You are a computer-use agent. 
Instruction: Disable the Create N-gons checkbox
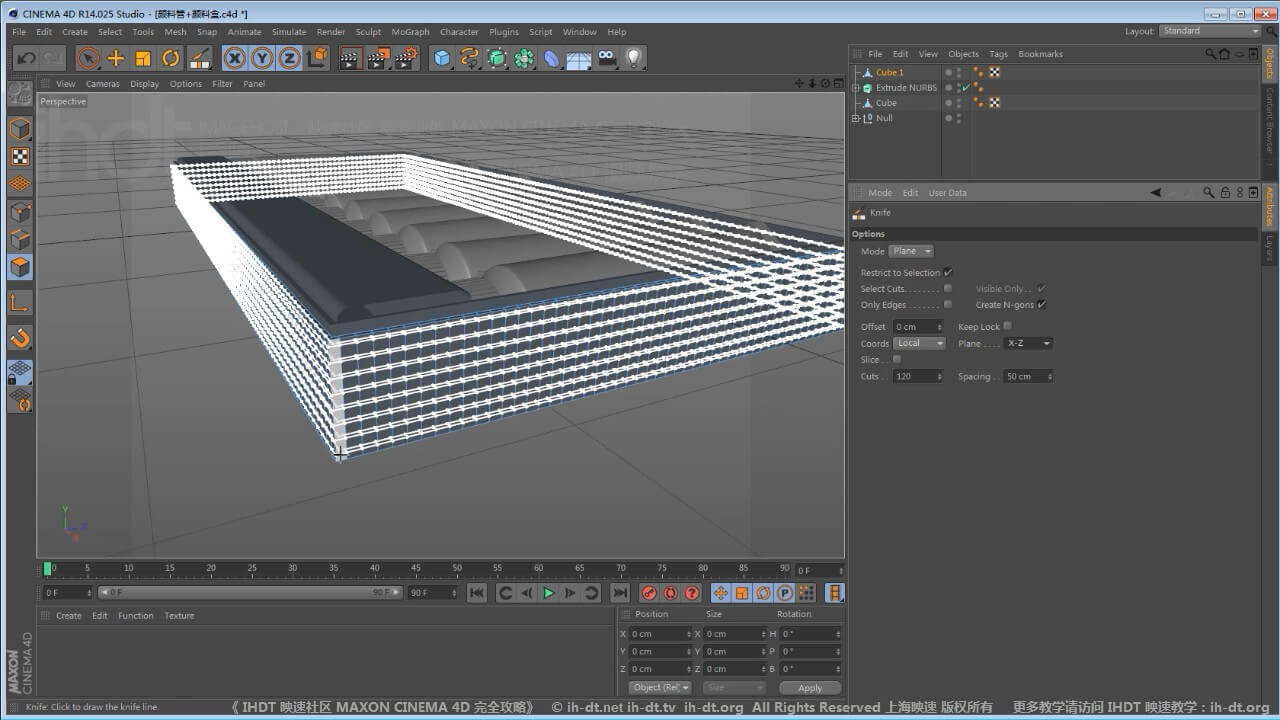1041,304
